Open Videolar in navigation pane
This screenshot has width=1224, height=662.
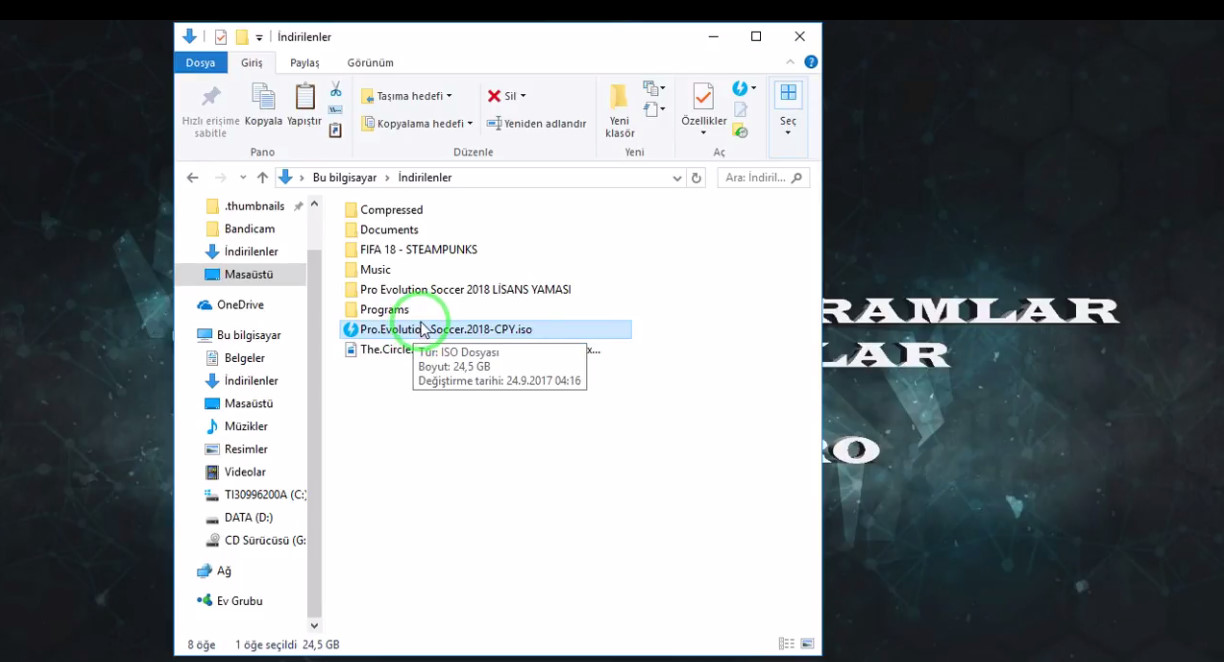[244, 472]
